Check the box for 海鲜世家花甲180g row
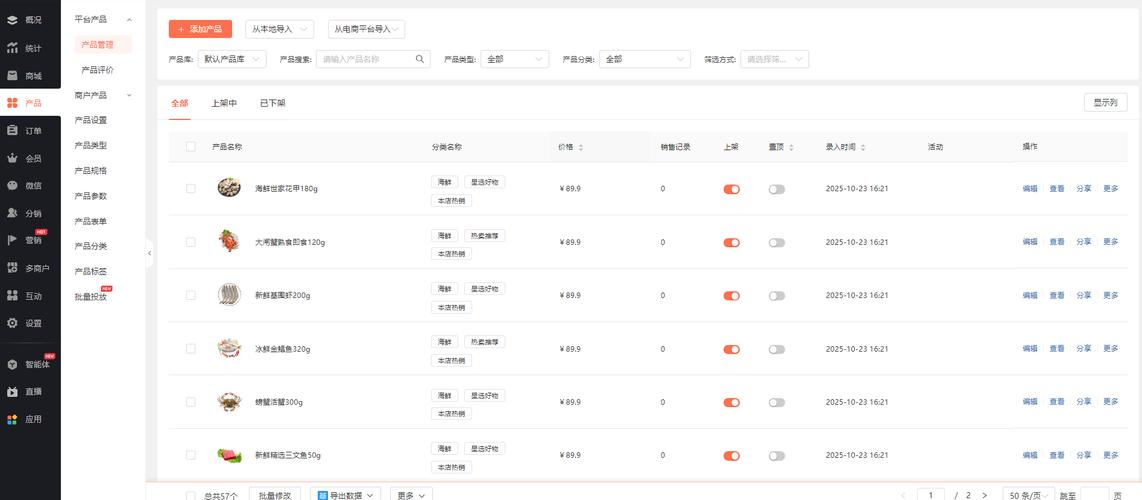 click(x=191, y=189)
